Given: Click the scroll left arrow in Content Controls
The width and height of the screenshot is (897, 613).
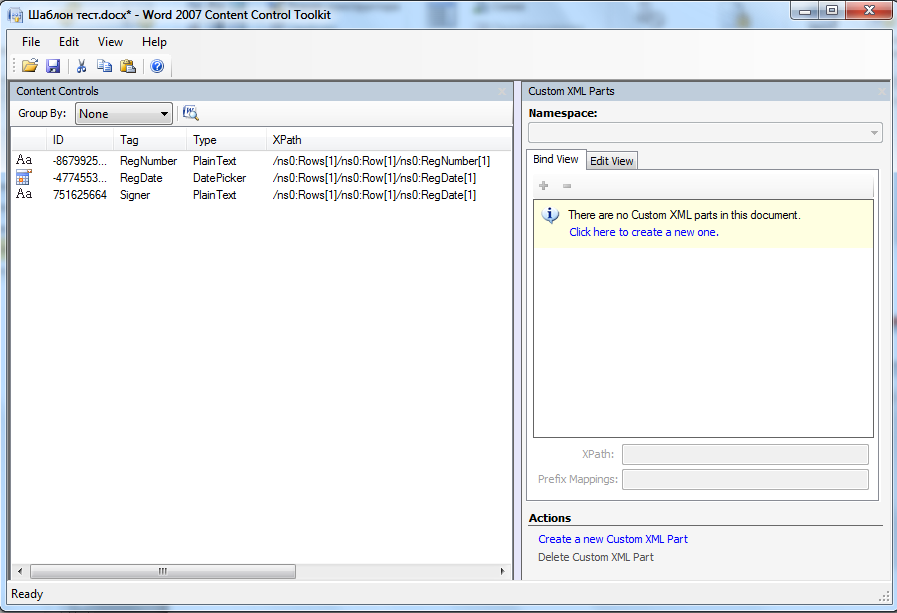Looking at the screenshot, I should 20,571.
